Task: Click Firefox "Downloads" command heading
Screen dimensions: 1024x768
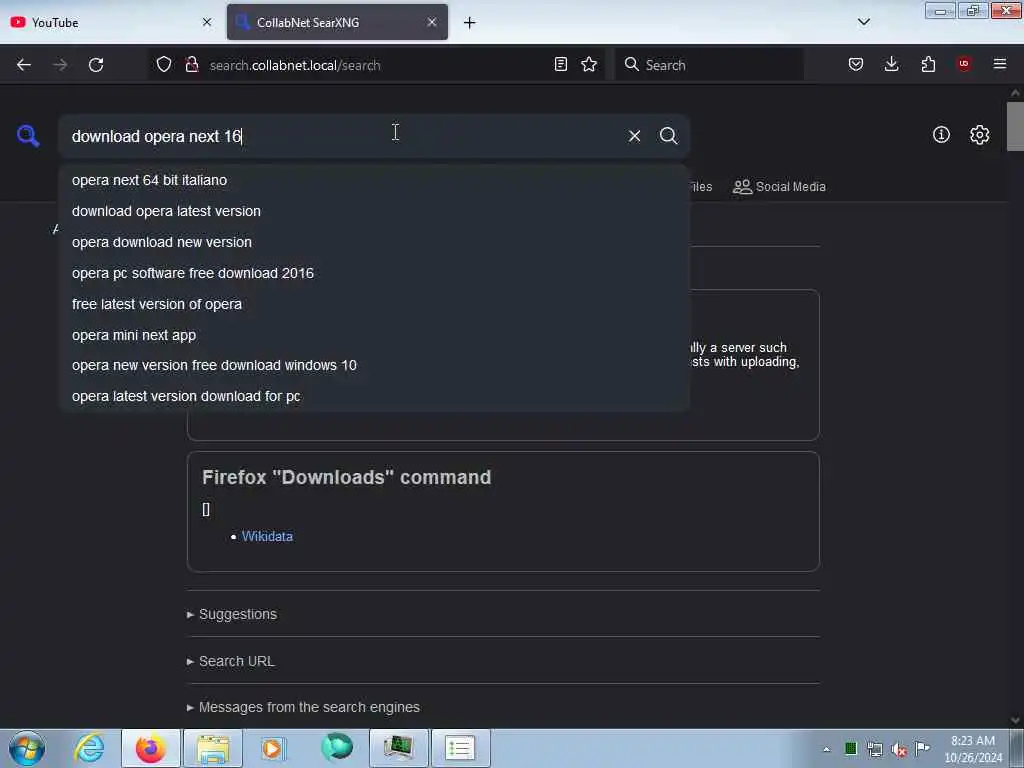Action: point(346,477)
